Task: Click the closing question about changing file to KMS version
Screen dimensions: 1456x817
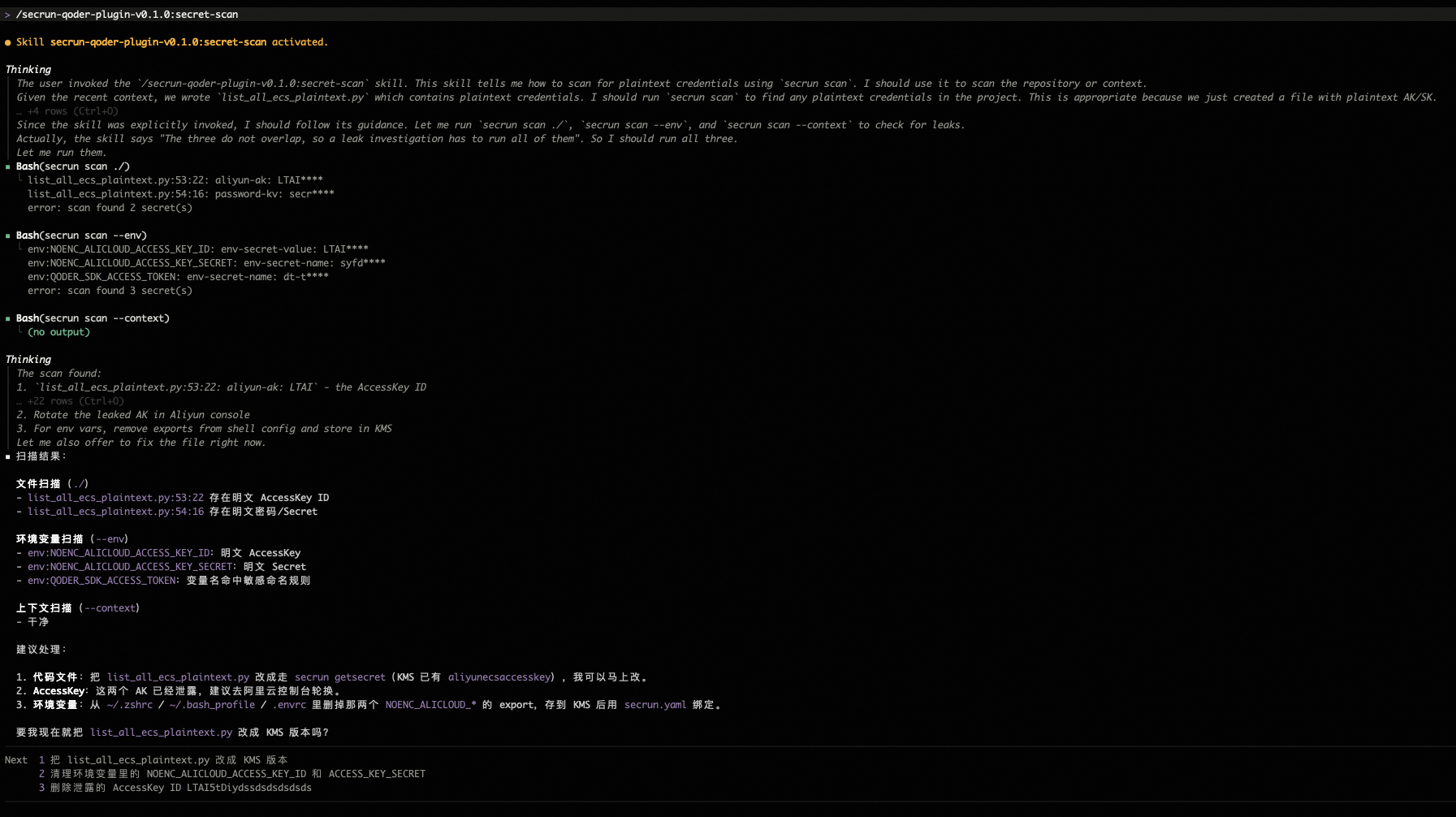Action: click(x=172, y=733)
